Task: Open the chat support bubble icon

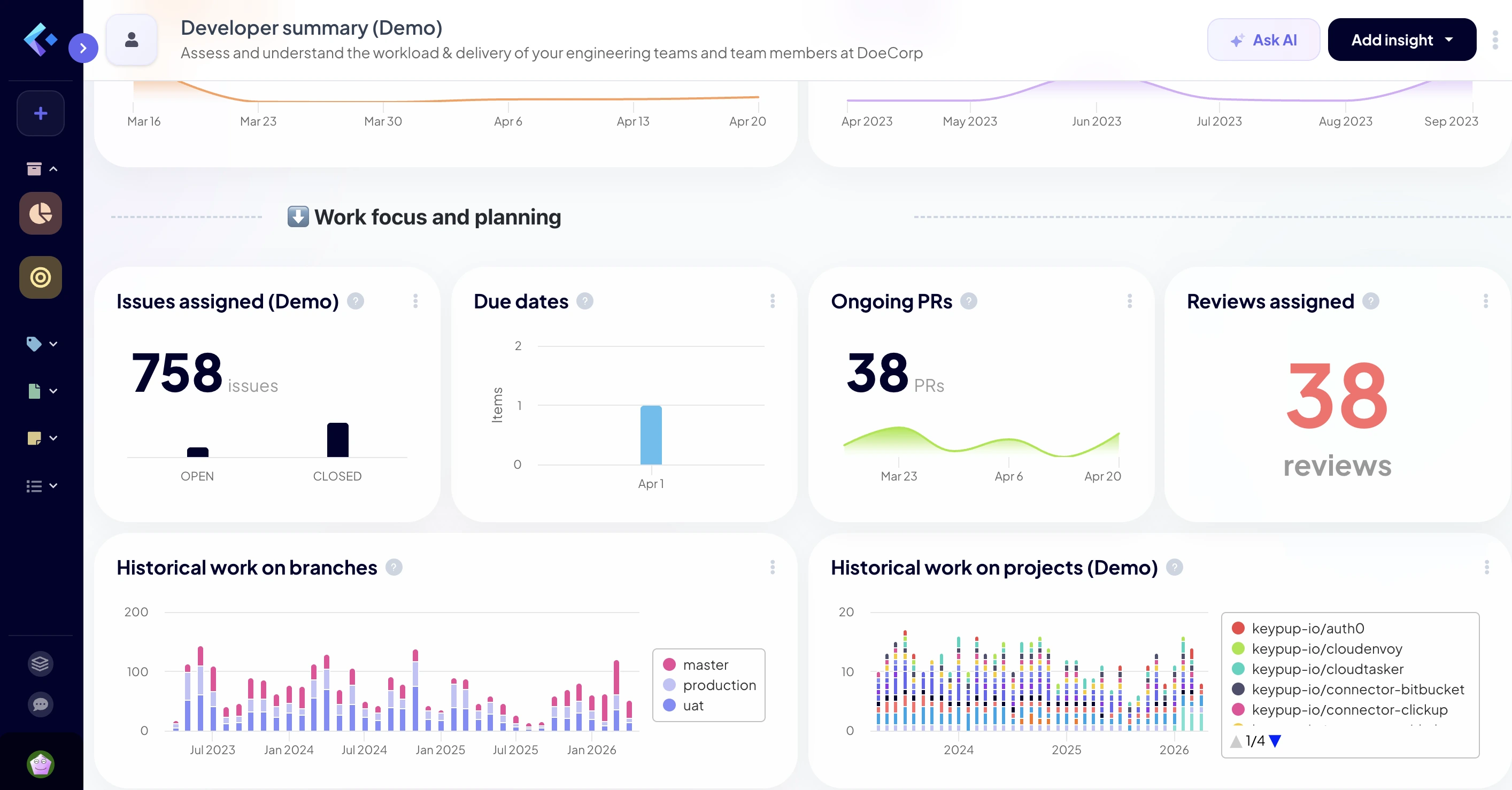Action: [41, 704]
